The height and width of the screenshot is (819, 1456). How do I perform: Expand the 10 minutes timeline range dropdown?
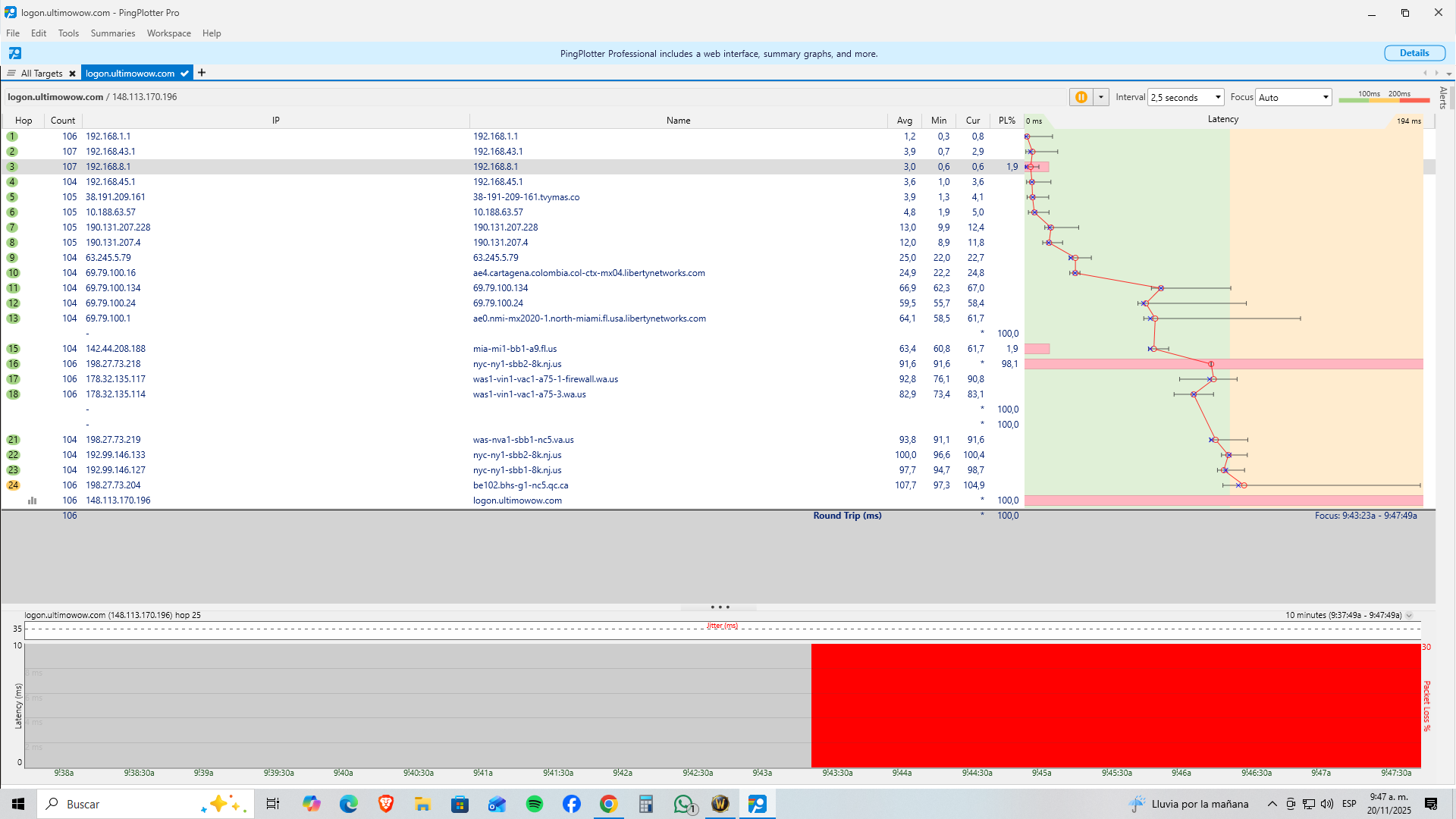1409,615
